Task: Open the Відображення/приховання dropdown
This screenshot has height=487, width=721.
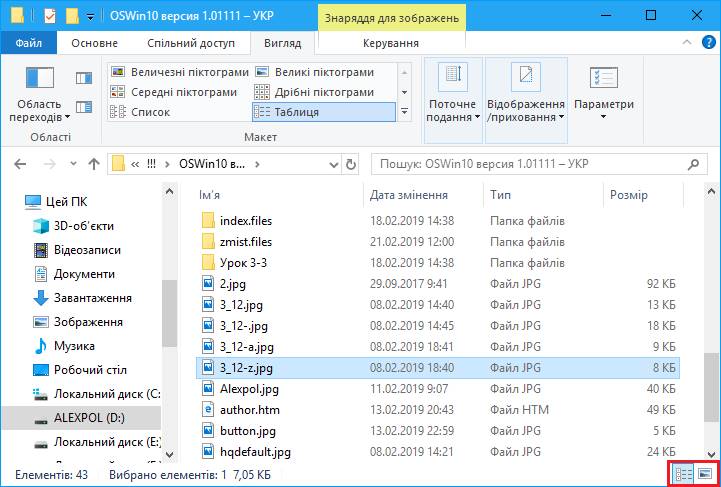Action: [526, 100]
